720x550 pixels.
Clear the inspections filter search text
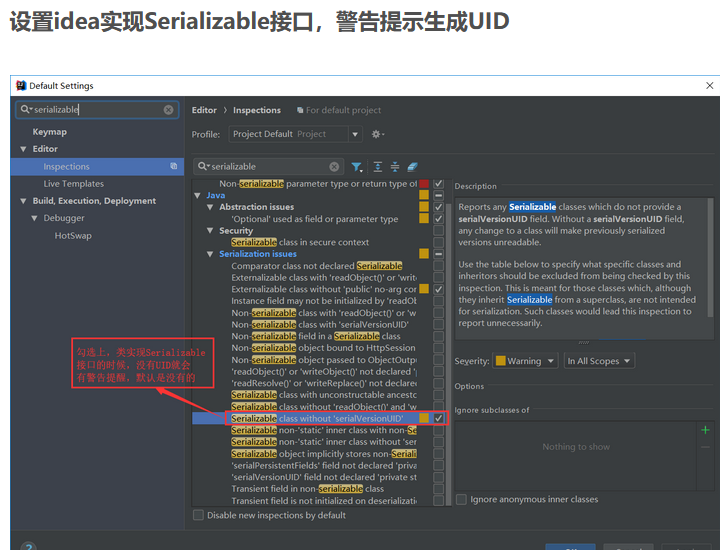pyautogui.click(x=334, y=167)
